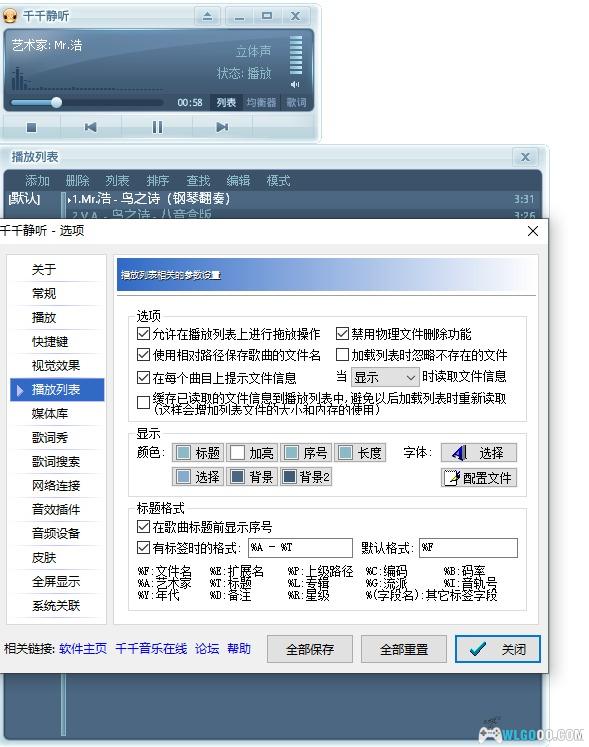Open the 均衡器 equalizer panel
The width and height of the screenshot is (589, 747).
261,102
